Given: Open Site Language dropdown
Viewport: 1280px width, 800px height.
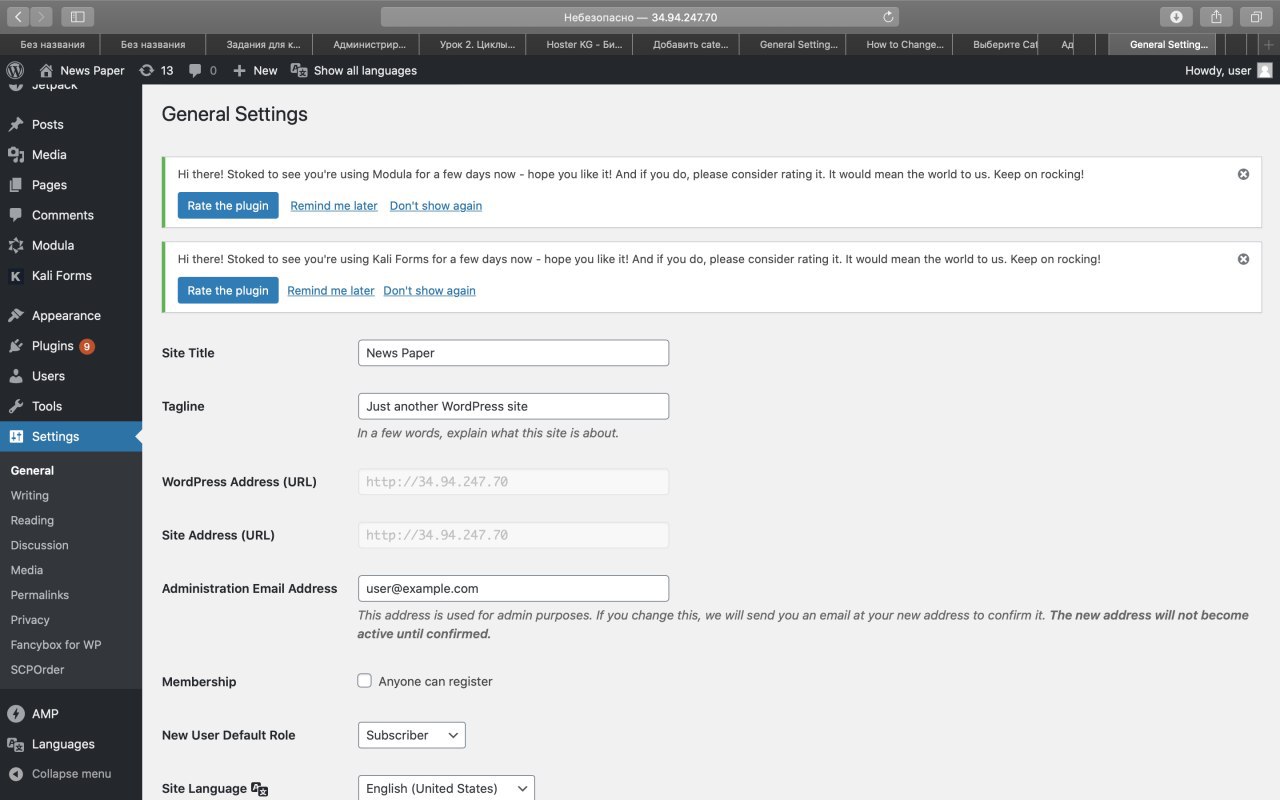Looking at the screenshot, I should (x=446, y=788).
